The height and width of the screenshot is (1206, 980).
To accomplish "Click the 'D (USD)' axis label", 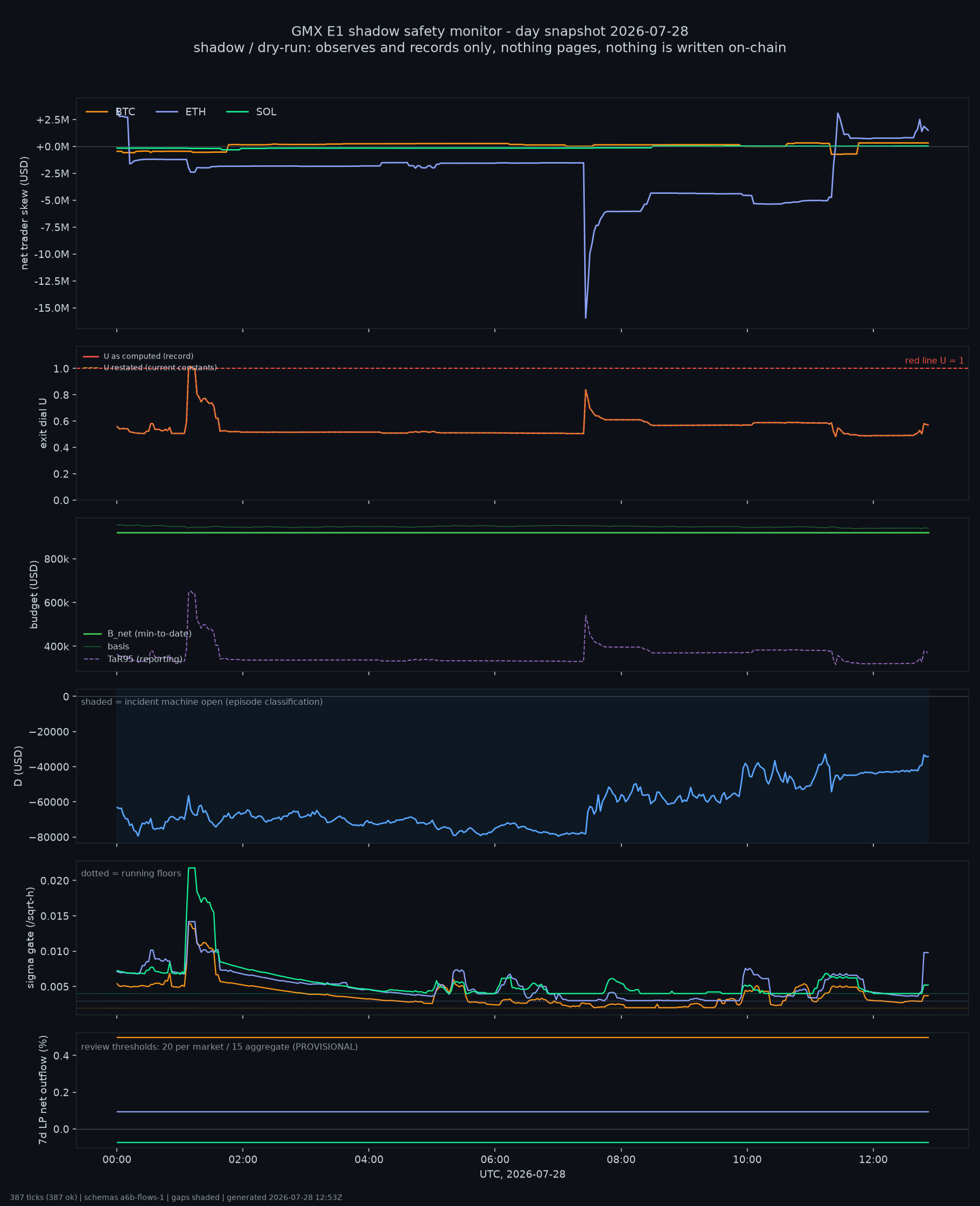I will click(x=18, y=766).
